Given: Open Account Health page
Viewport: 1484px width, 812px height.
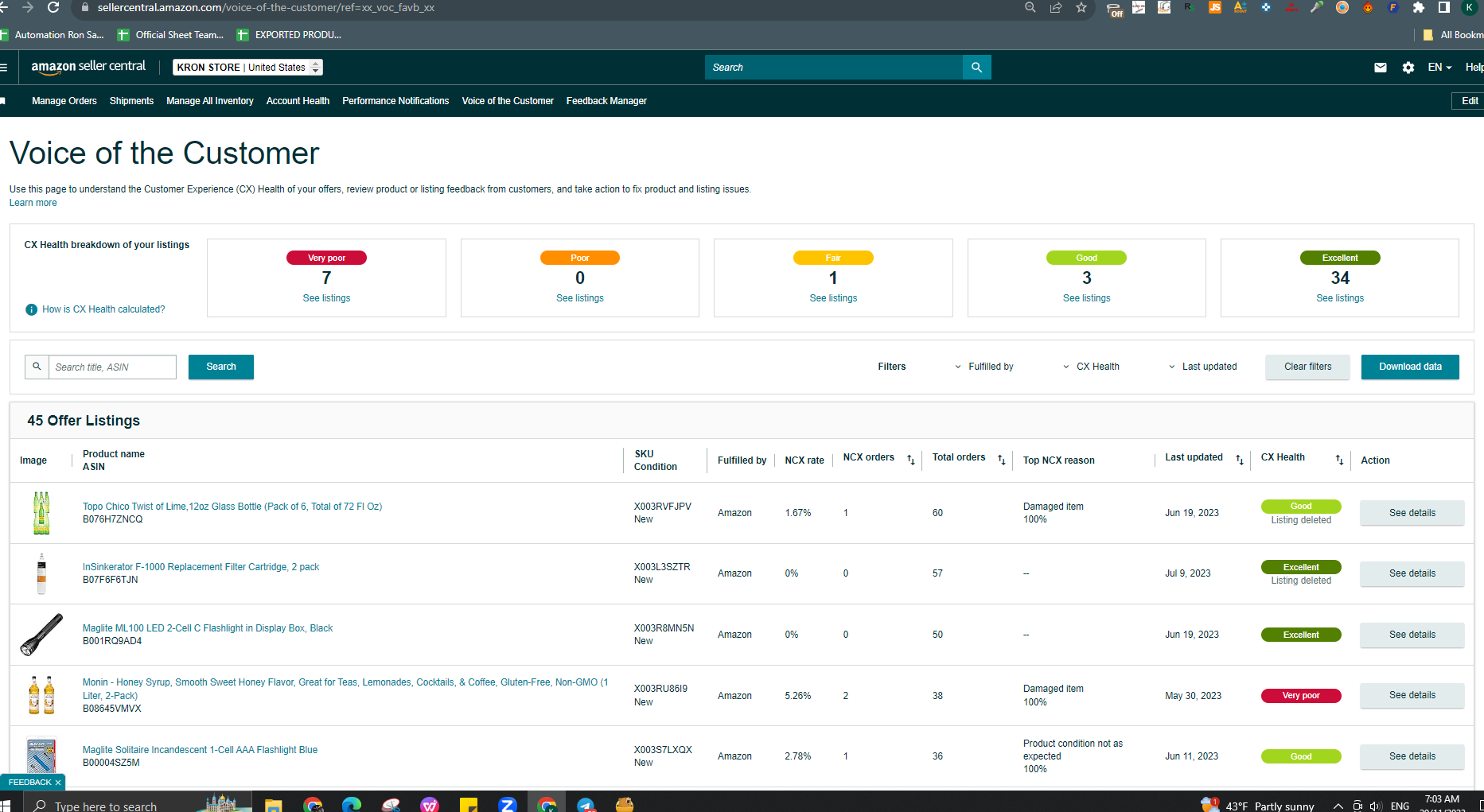Looking at the screenshot, I should tap(298, 101).
